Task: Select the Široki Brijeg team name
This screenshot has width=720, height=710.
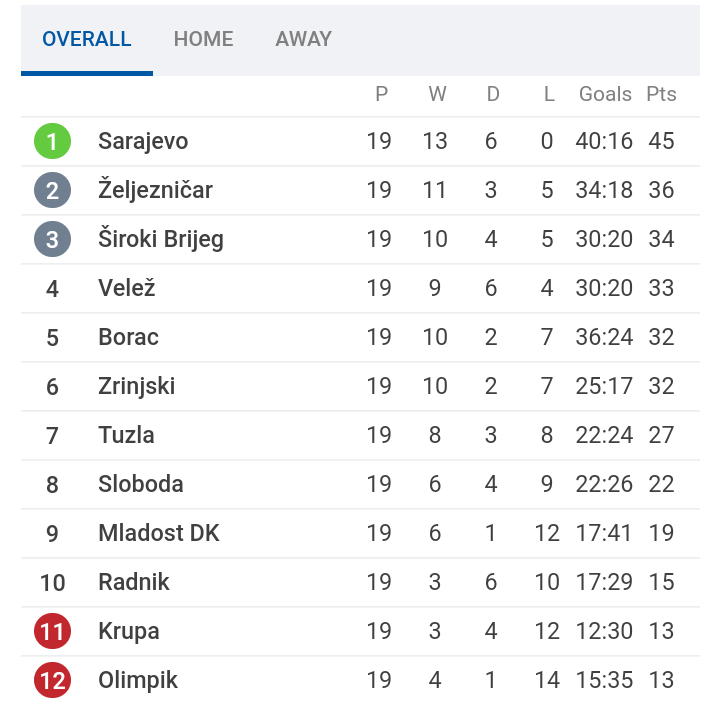Action: point(161,239)
